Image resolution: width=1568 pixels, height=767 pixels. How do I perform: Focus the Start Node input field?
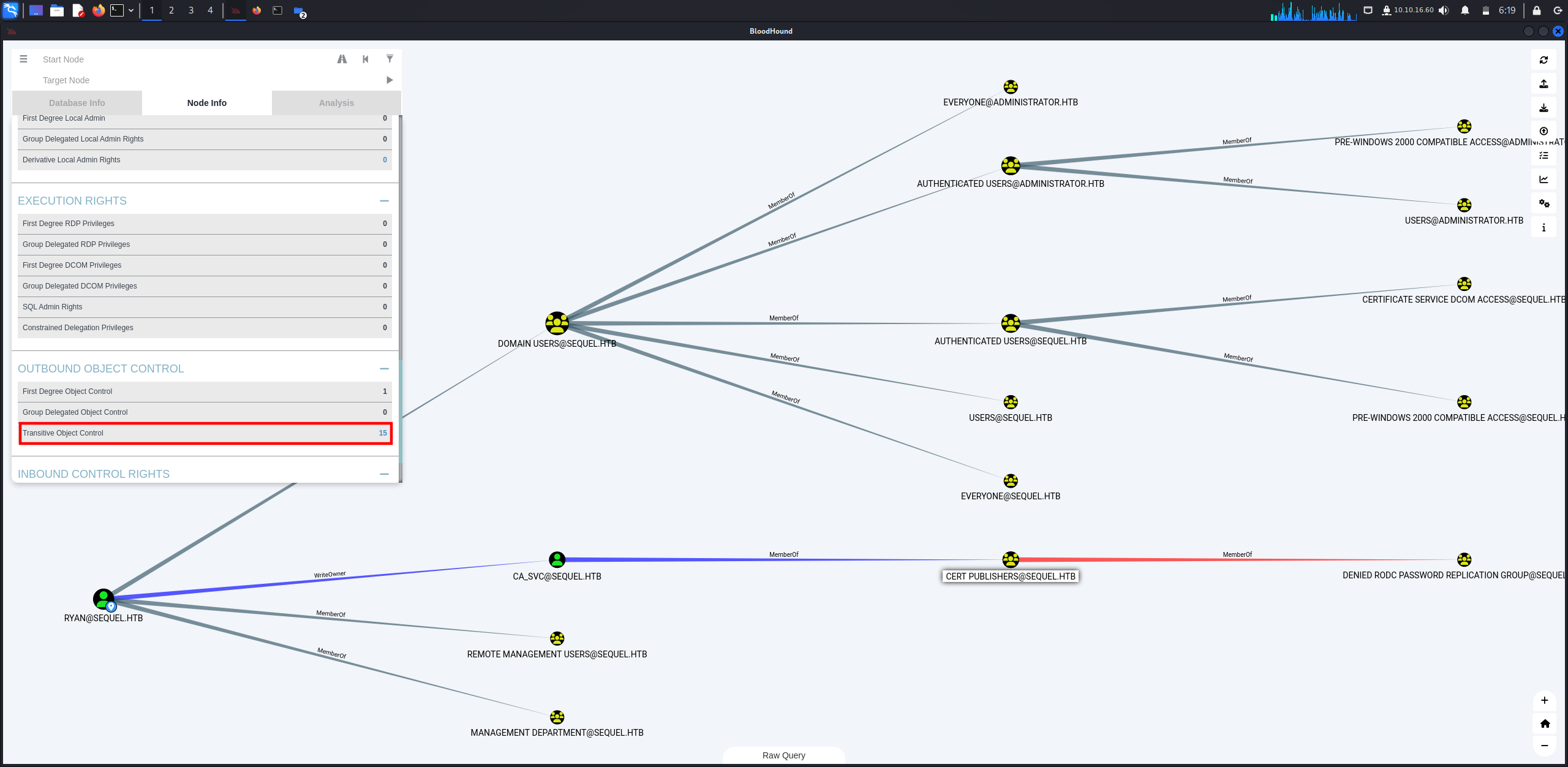184,59
